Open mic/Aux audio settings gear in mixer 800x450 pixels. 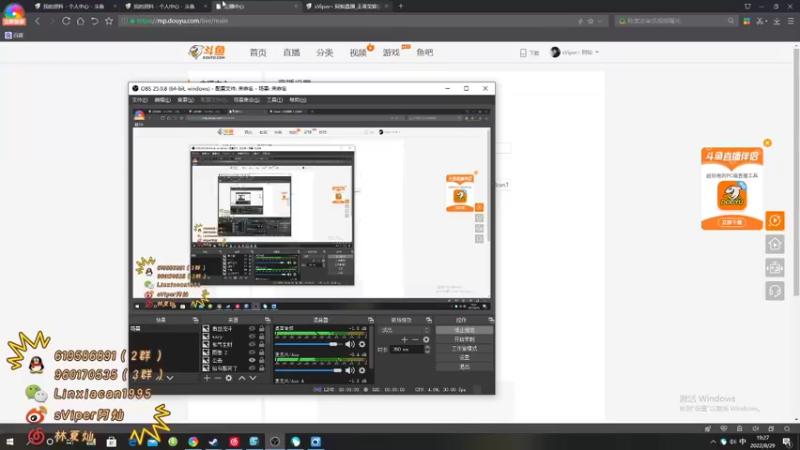362,370
